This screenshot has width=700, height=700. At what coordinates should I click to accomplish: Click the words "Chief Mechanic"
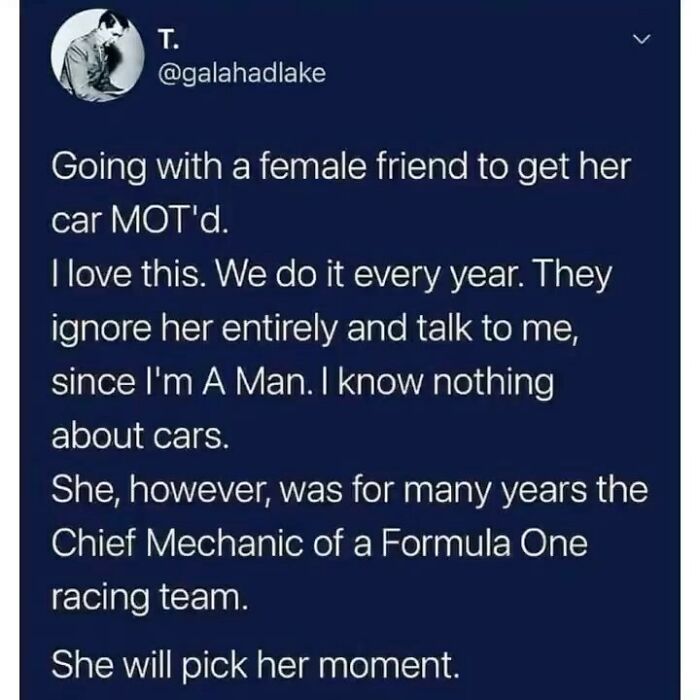tap(177, 544)
